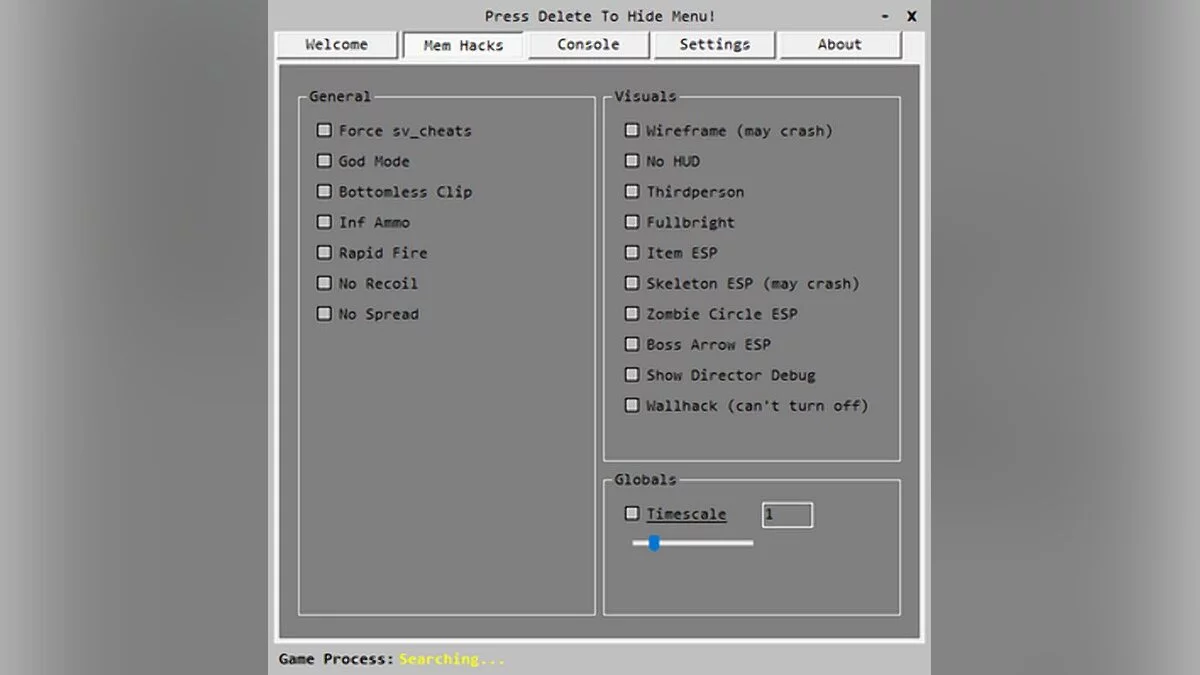
Task: Turn on Fullbright visual
Action: [632, 222]
